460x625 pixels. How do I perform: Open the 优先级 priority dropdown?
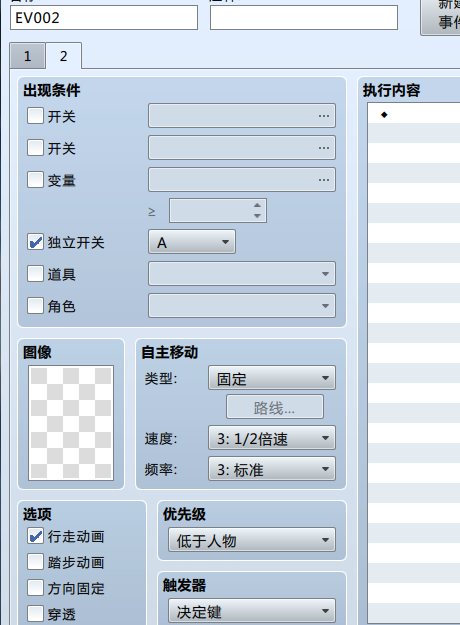point(252,540)
